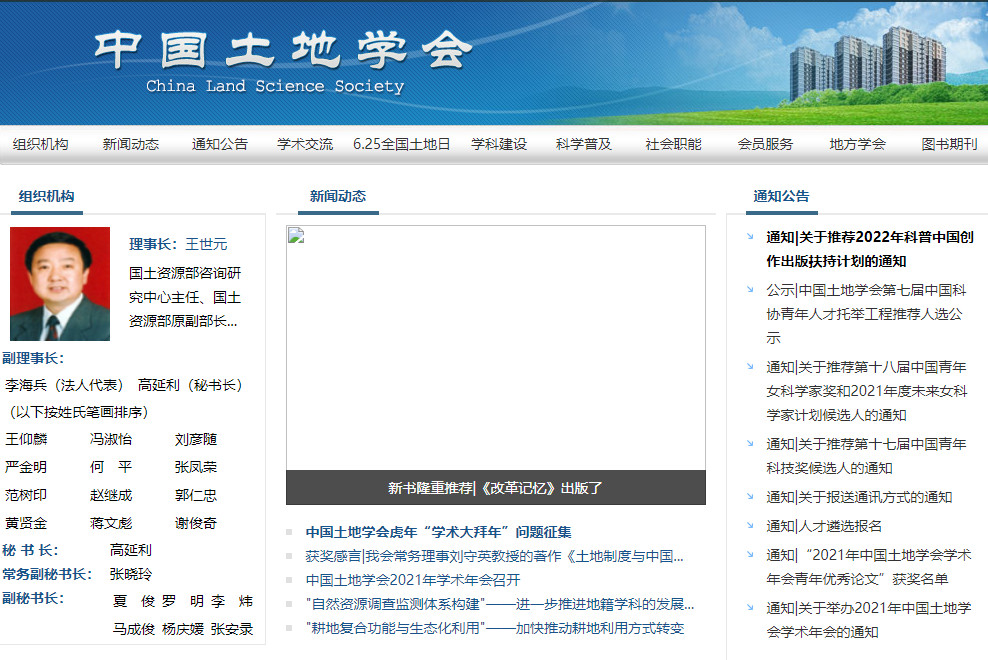
Task: Open the 理事长：王世元 profile link
Action: (178, 244)
